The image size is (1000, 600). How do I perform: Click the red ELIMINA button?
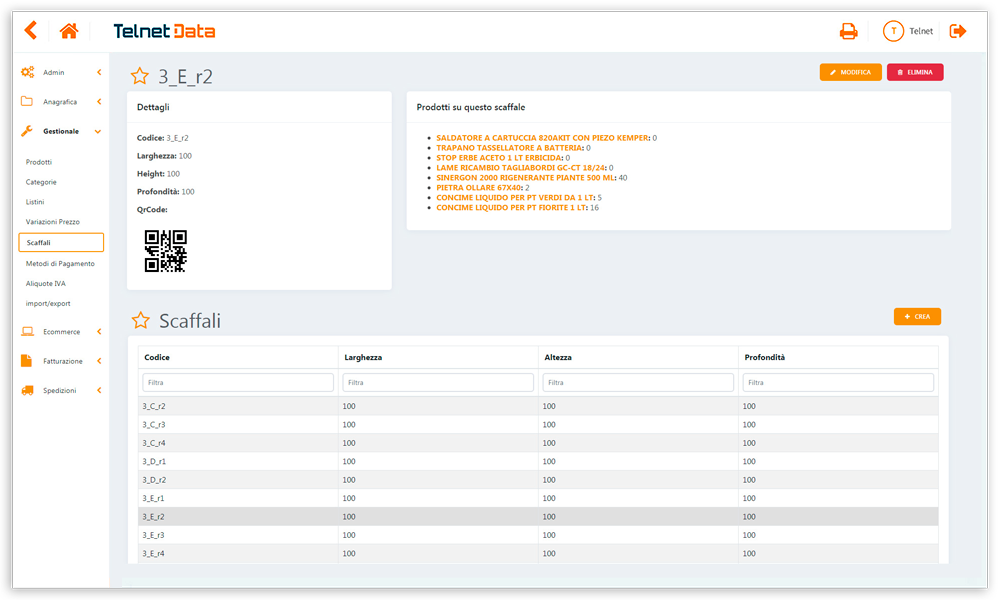pos(915,72)
